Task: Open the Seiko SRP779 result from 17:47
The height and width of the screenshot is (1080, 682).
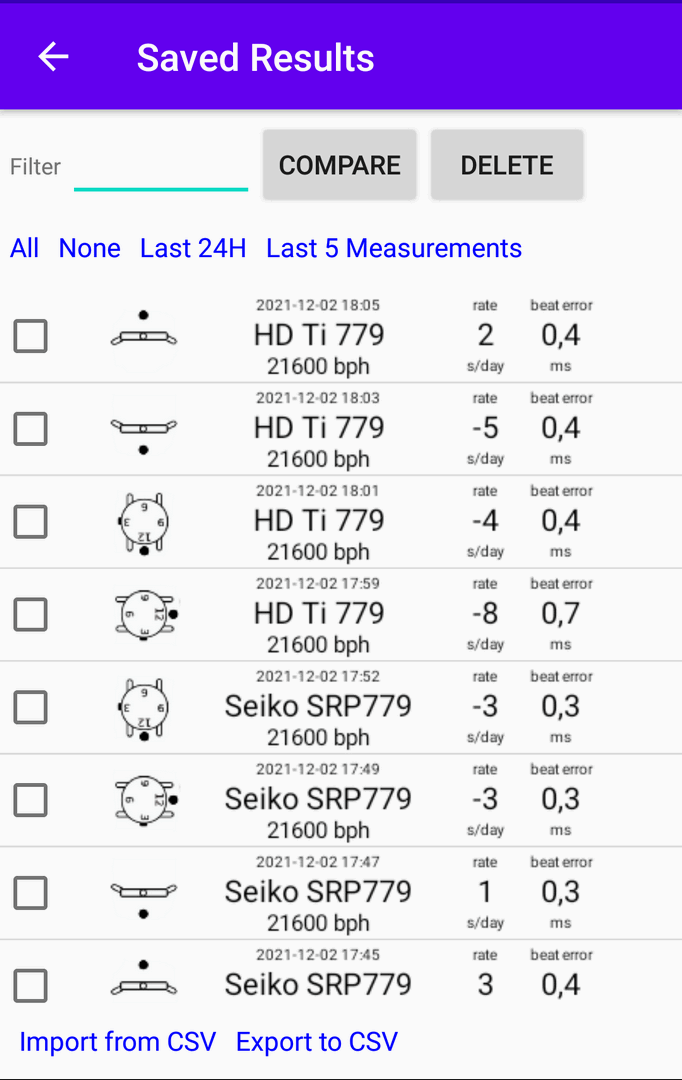Action: (x=318, y=891)
